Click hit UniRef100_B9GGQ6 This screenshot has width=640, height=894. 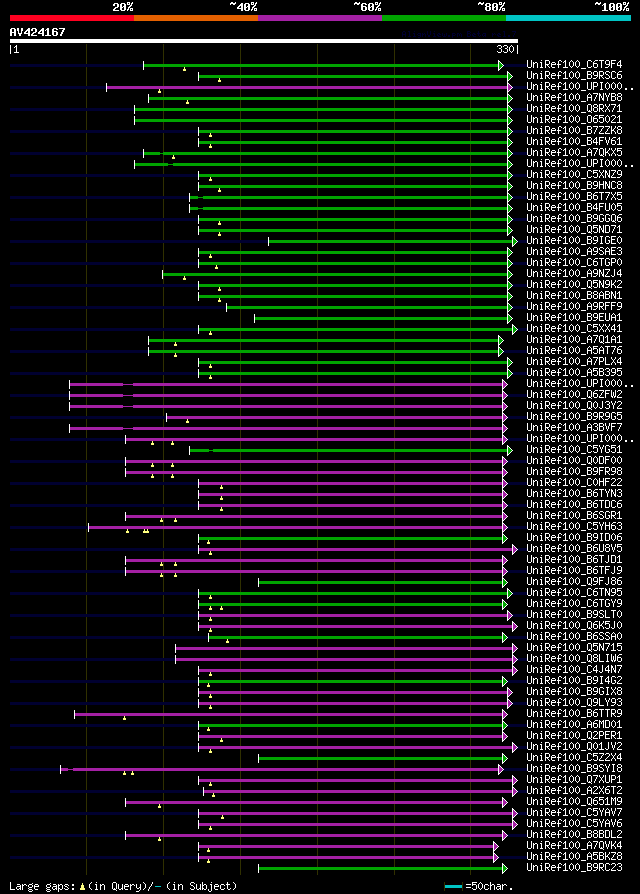574,218
